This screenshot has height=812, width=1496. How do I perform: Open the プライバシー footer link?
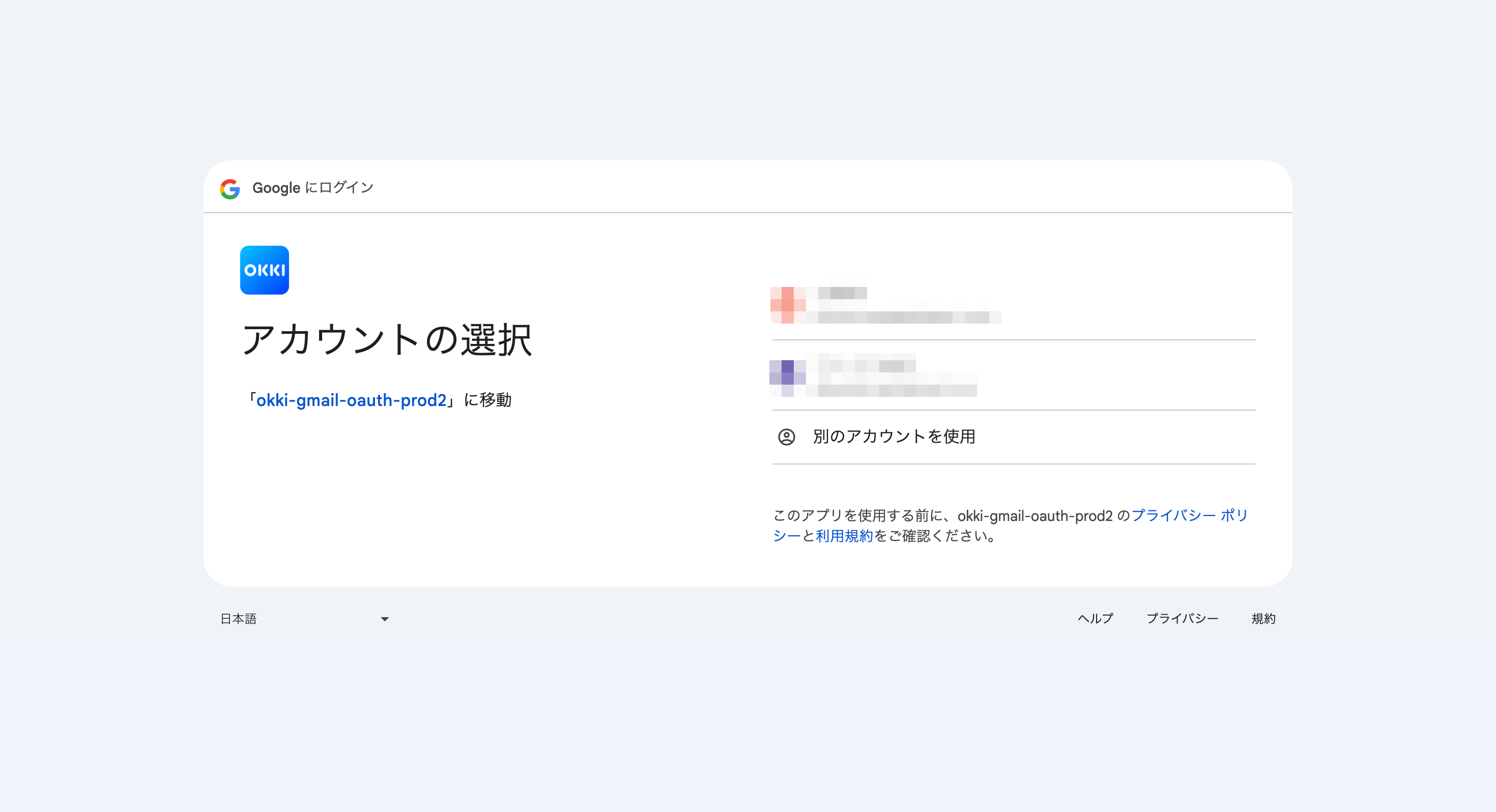pyautogui.click(x=1183, y=619)
